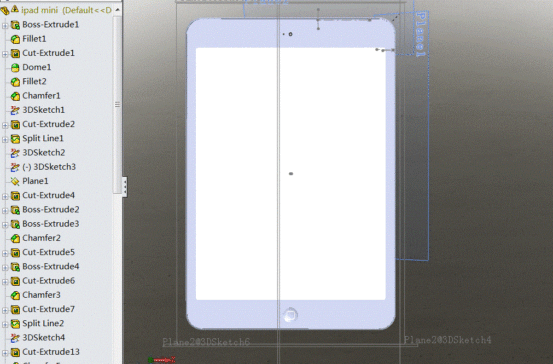Click the feature tree vertical scrollbar thumb
The height and width of the screenshot is (364, 553).
(117, 104)
